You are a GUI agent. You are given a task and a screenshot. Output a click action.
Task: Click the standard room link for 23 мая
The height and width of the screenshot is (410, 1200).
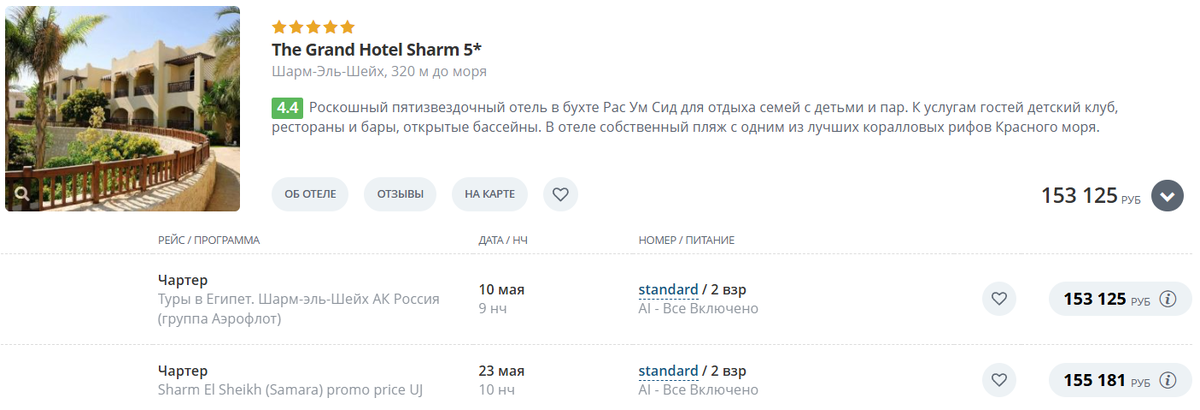tap(668, 371)
